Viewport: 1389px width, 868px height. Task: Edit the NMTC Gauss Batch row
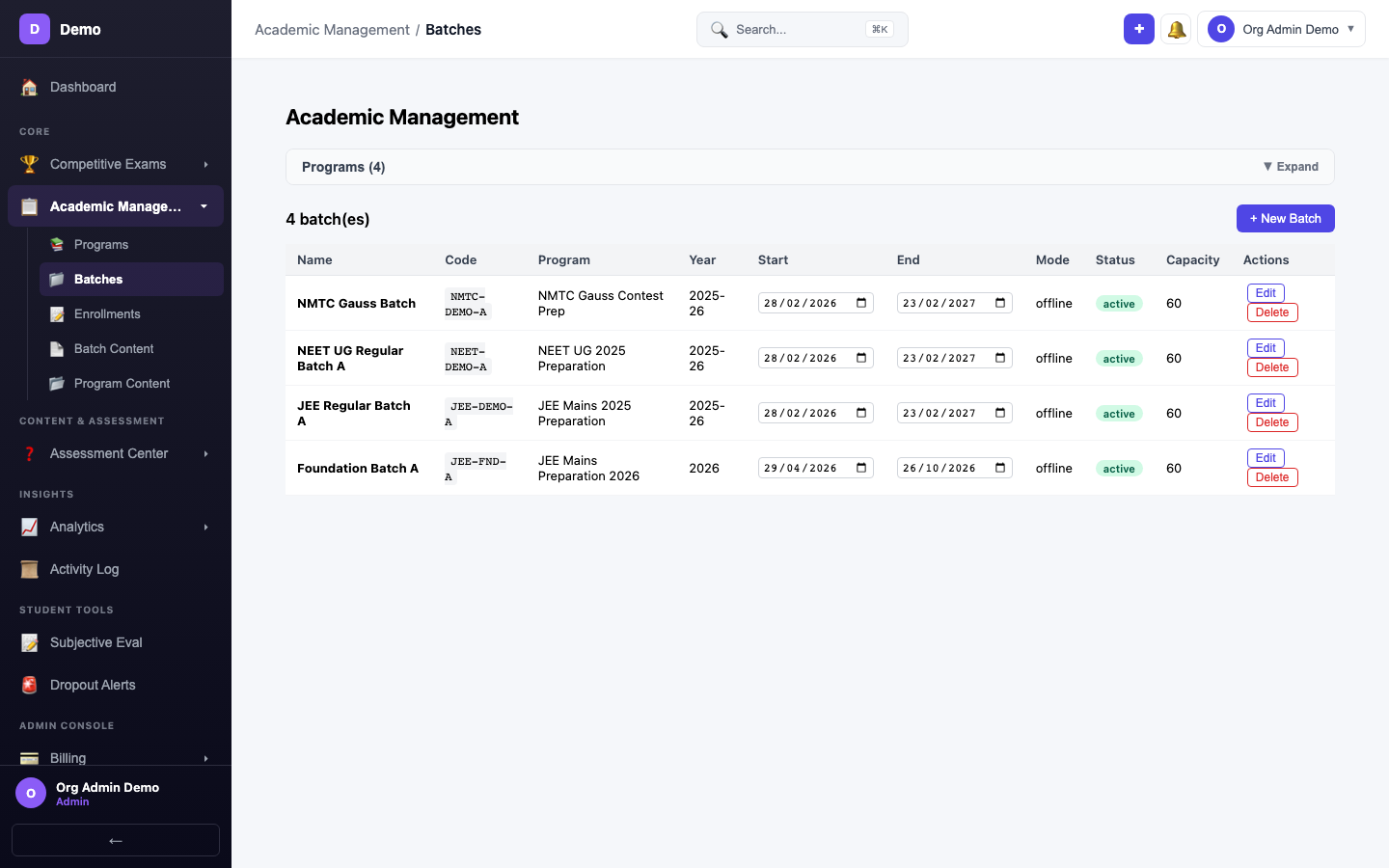[x=1266, y=293]
